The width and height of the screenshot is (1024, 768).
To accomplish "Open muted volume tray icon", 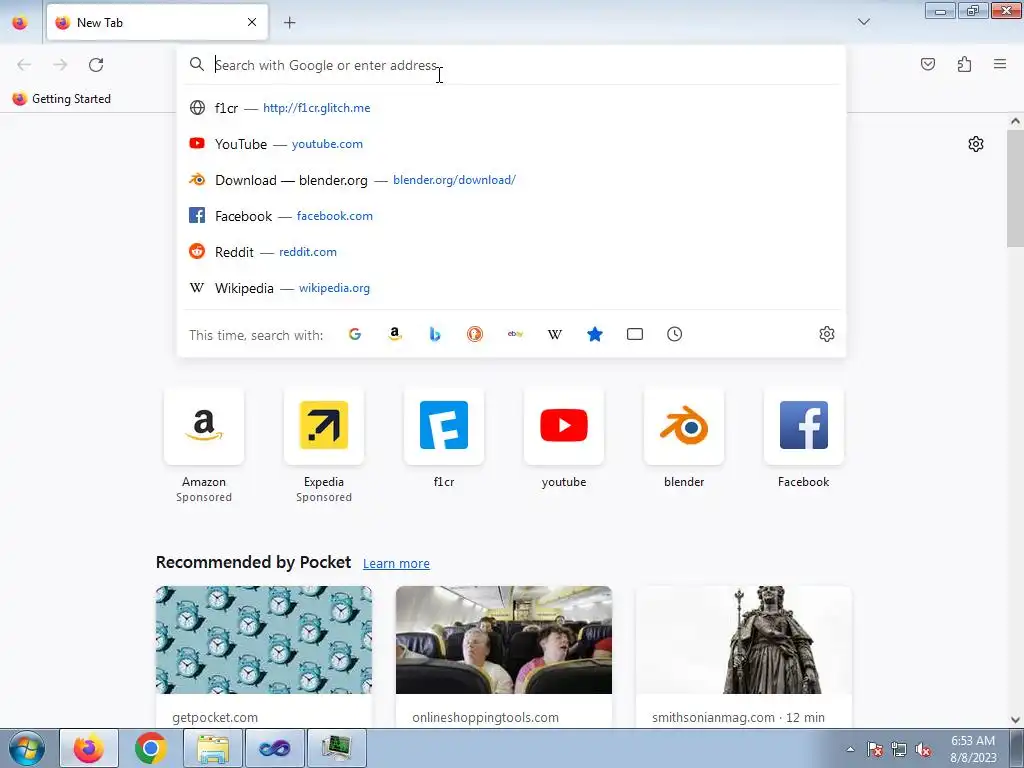I will [923, 750].
